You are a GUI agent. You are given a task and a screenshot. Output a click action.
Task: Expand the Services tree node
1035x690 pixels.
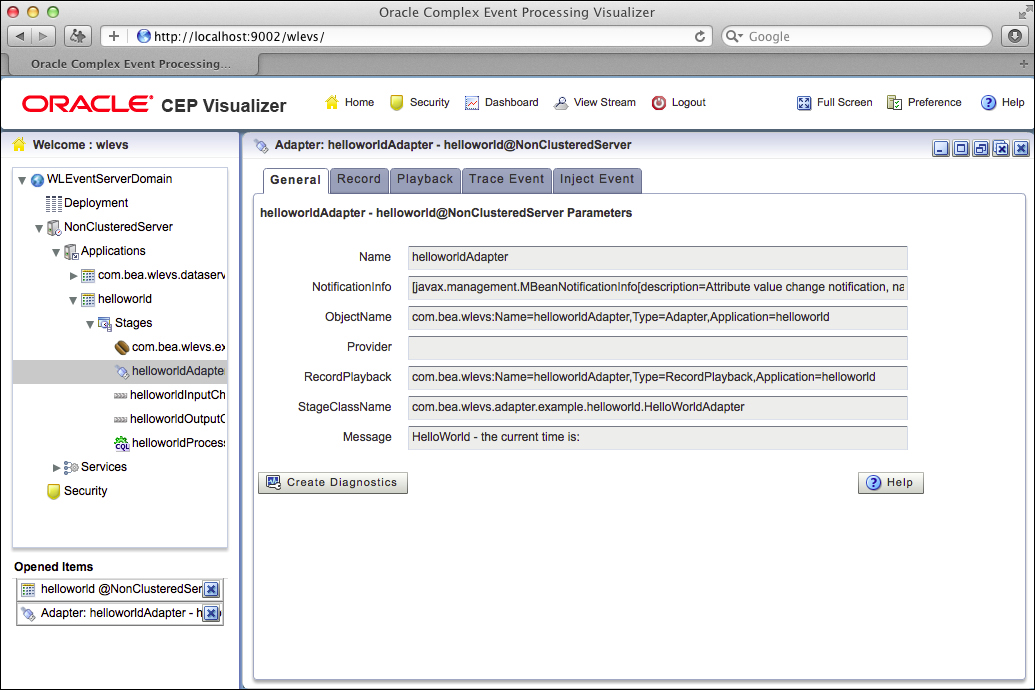(57, 467)
